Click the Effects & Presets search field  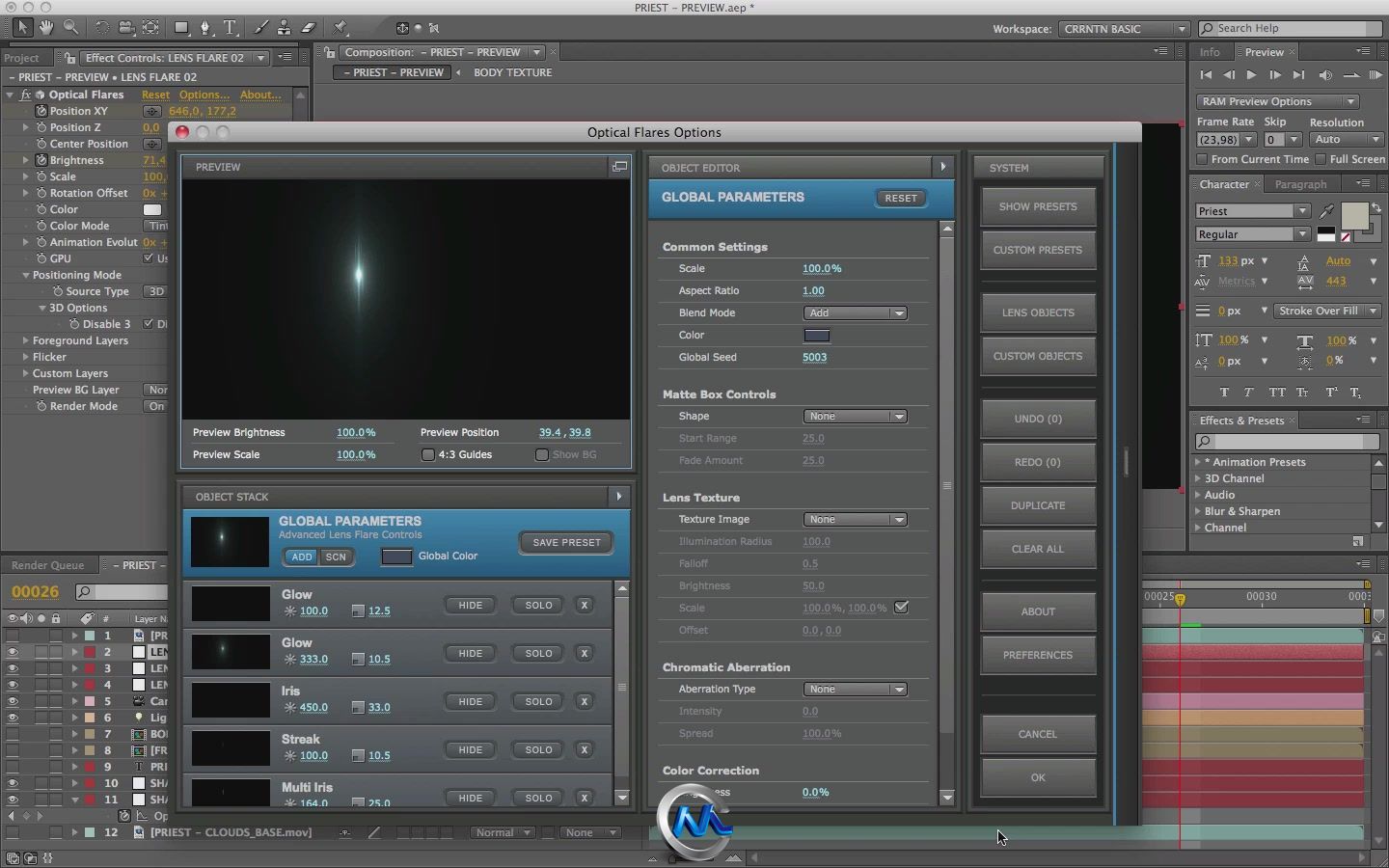[x=1288, y=442]
